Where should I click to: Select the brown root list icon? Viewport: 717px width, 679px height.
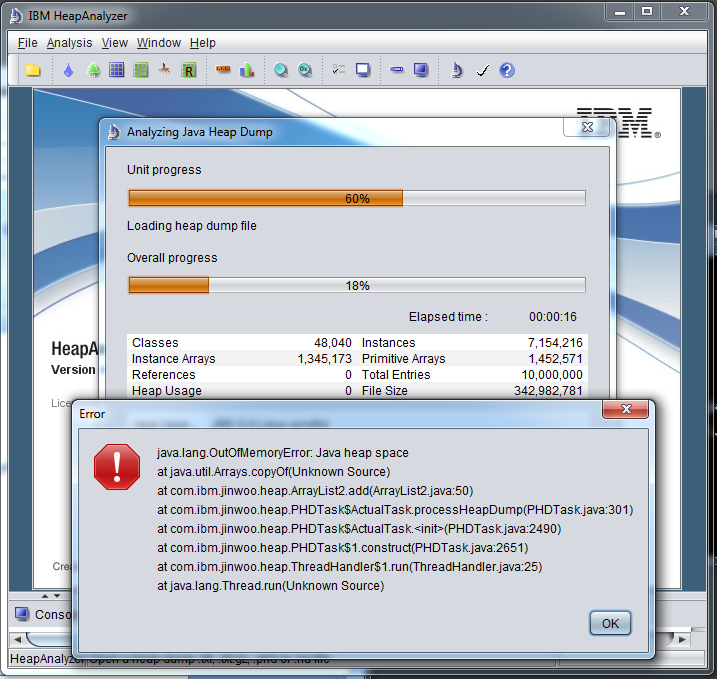point(164,70)
